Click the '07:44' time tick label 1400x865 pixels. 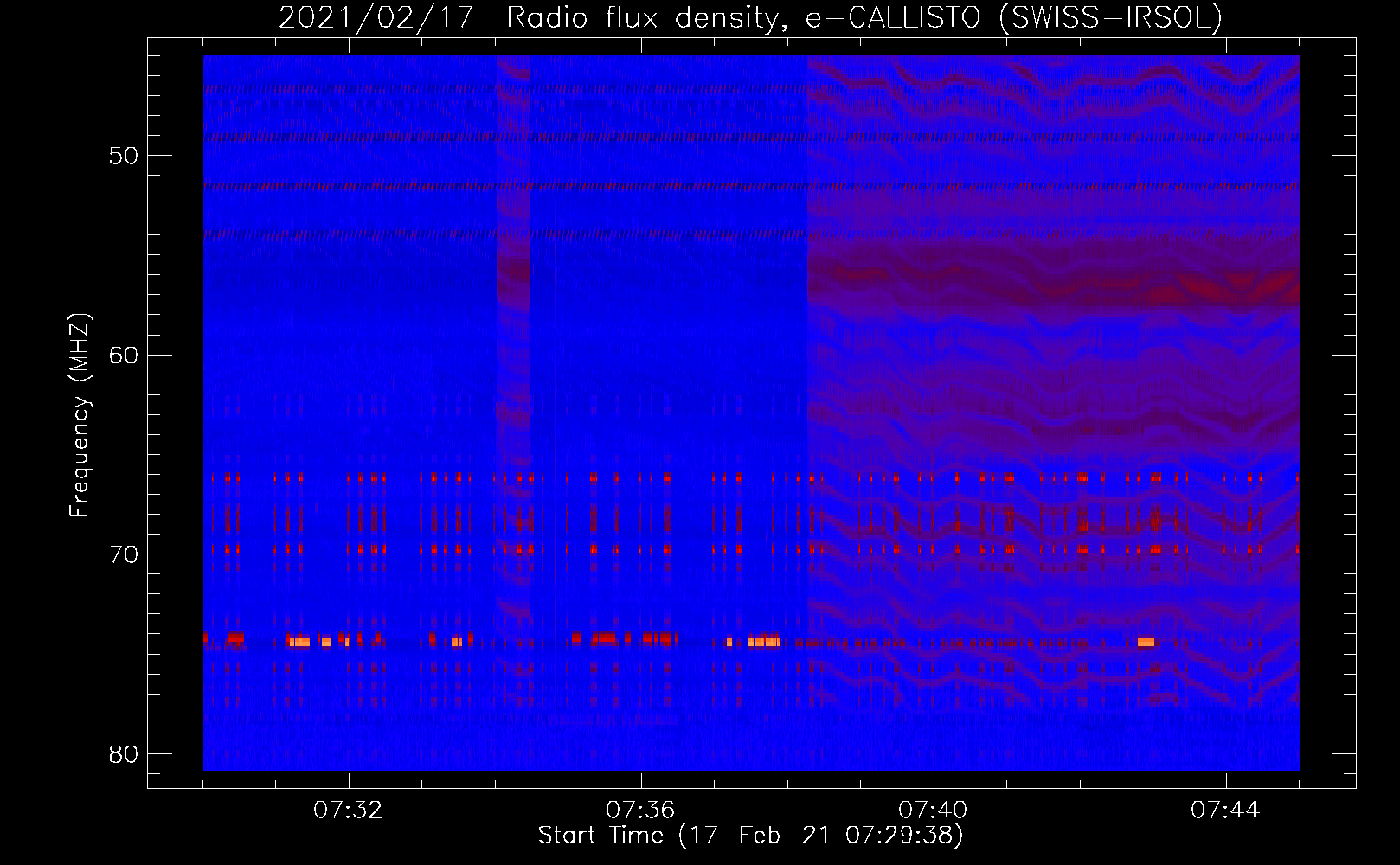pyautogui.click(x=1225, y=810)
